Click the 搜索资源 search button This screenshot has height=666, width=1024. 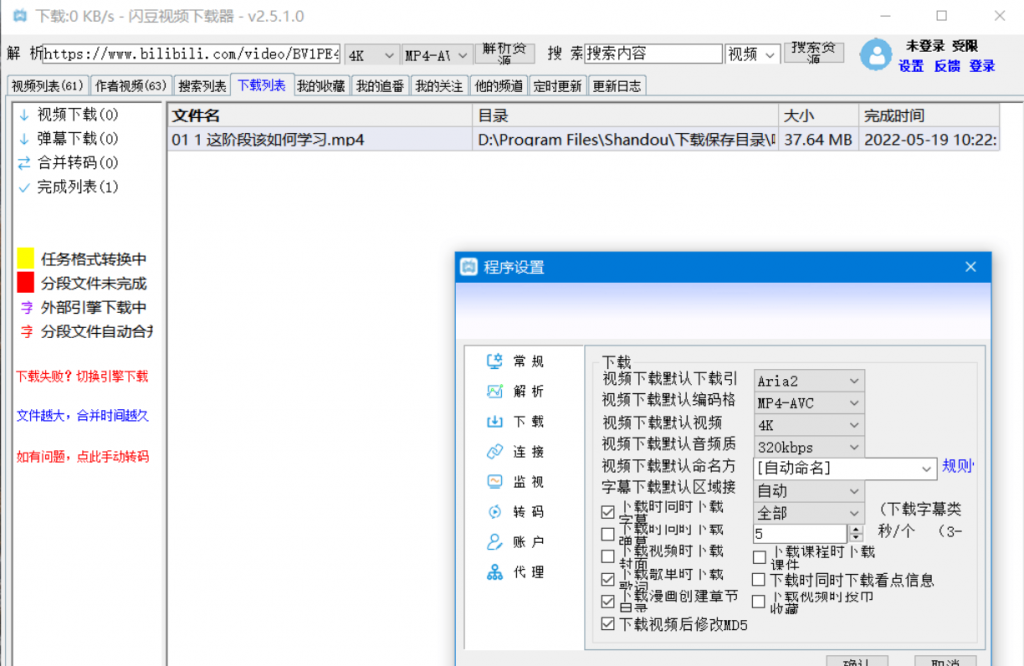pos(814,52)
